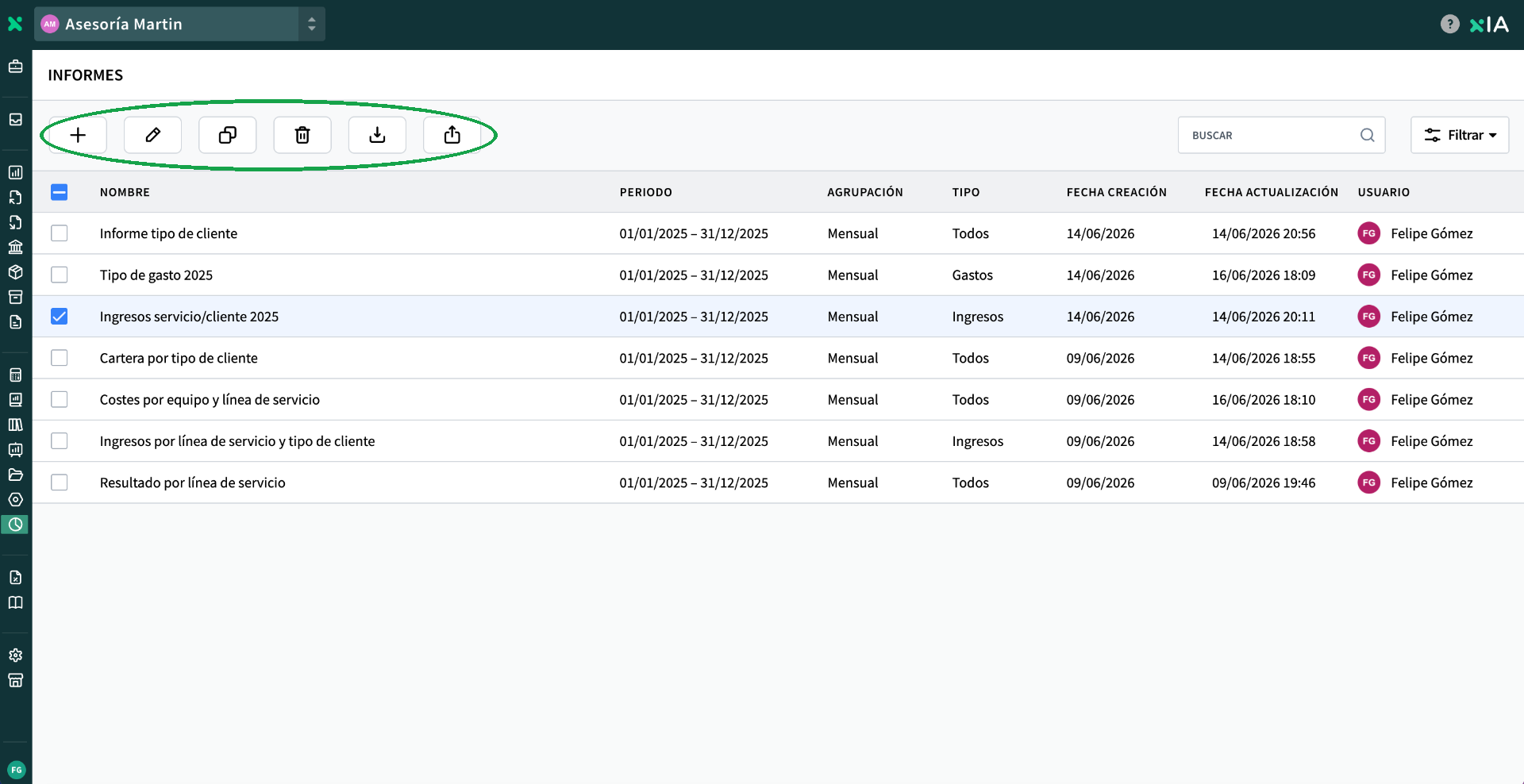This screenshot has height=784, width=1524.
Task: Open the inbox tray icon in the sidebar
Action: [15, 119]
